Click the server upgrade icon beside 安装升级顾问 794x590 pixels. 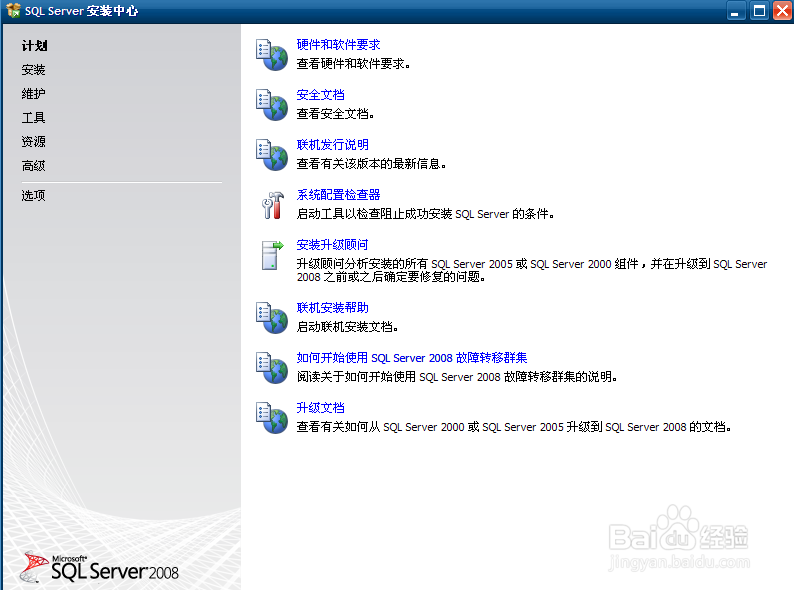272,256
